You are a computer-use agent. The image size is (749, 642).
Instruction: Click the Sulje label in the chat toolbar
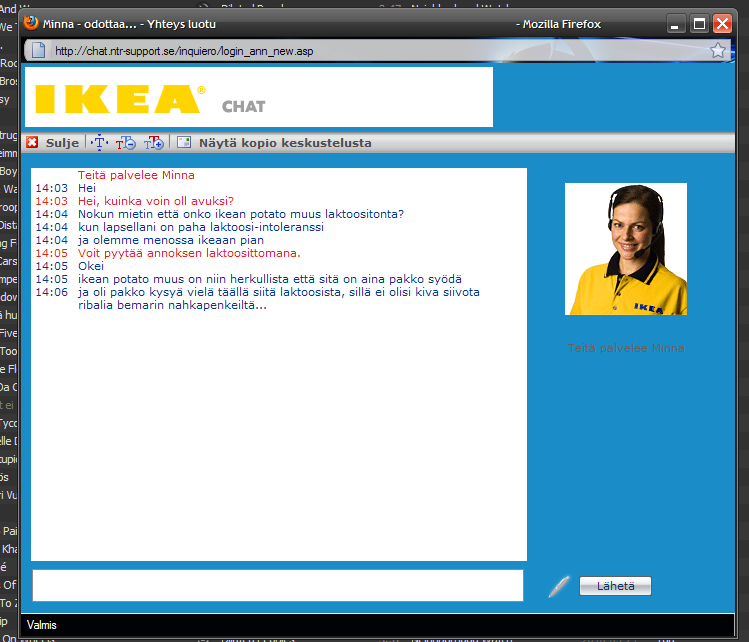point(62,143)
